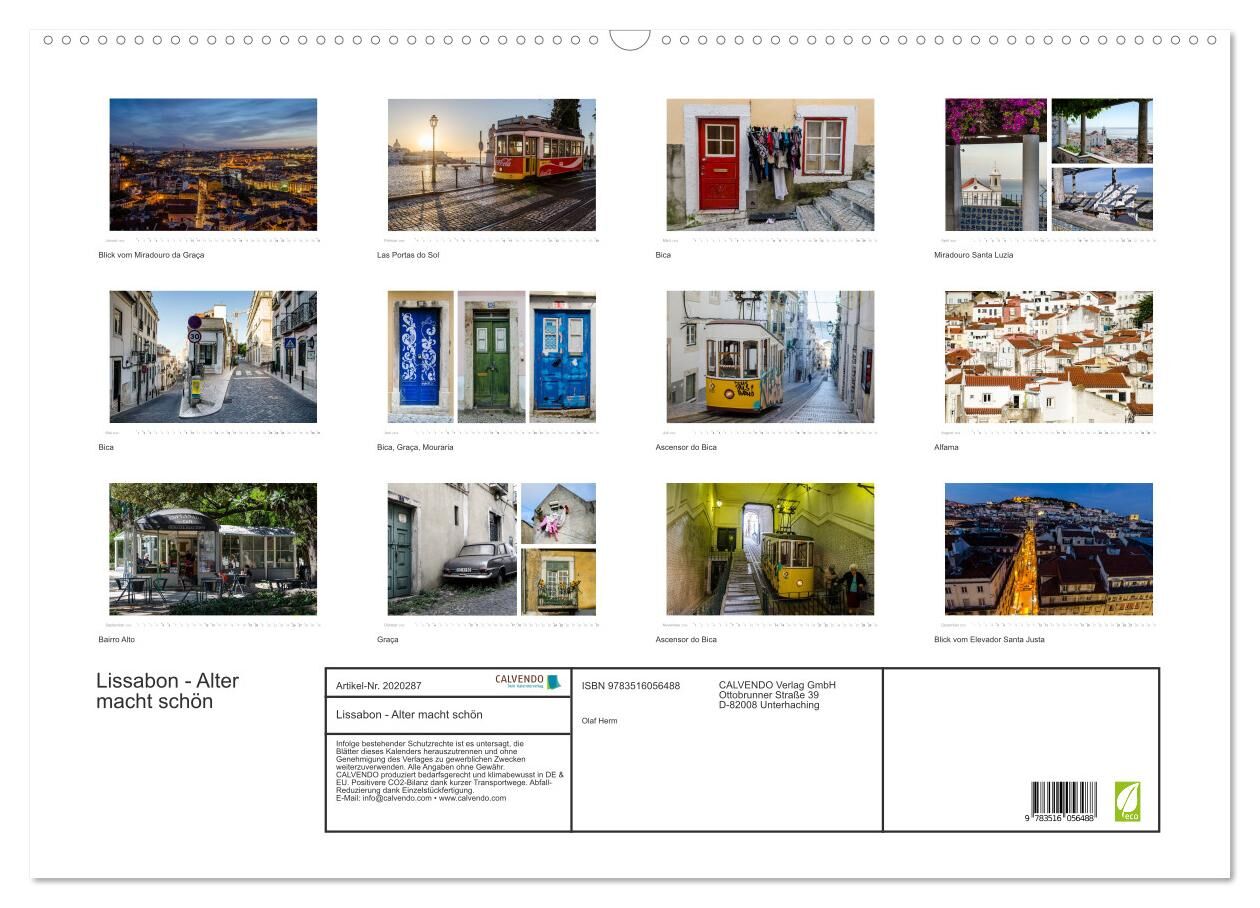The width and height of the screenshot is (1260, 908).
Task: Click the Artikel-Nr. 2020287 label
Action: pos(379,686)
